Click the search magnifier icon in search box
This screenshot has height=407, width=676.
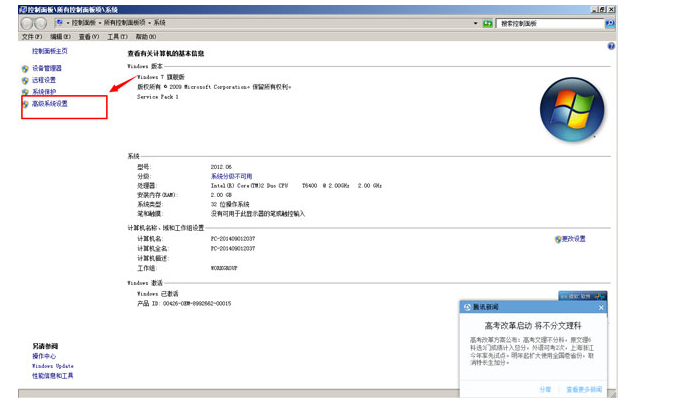click(x=610, y=22)
